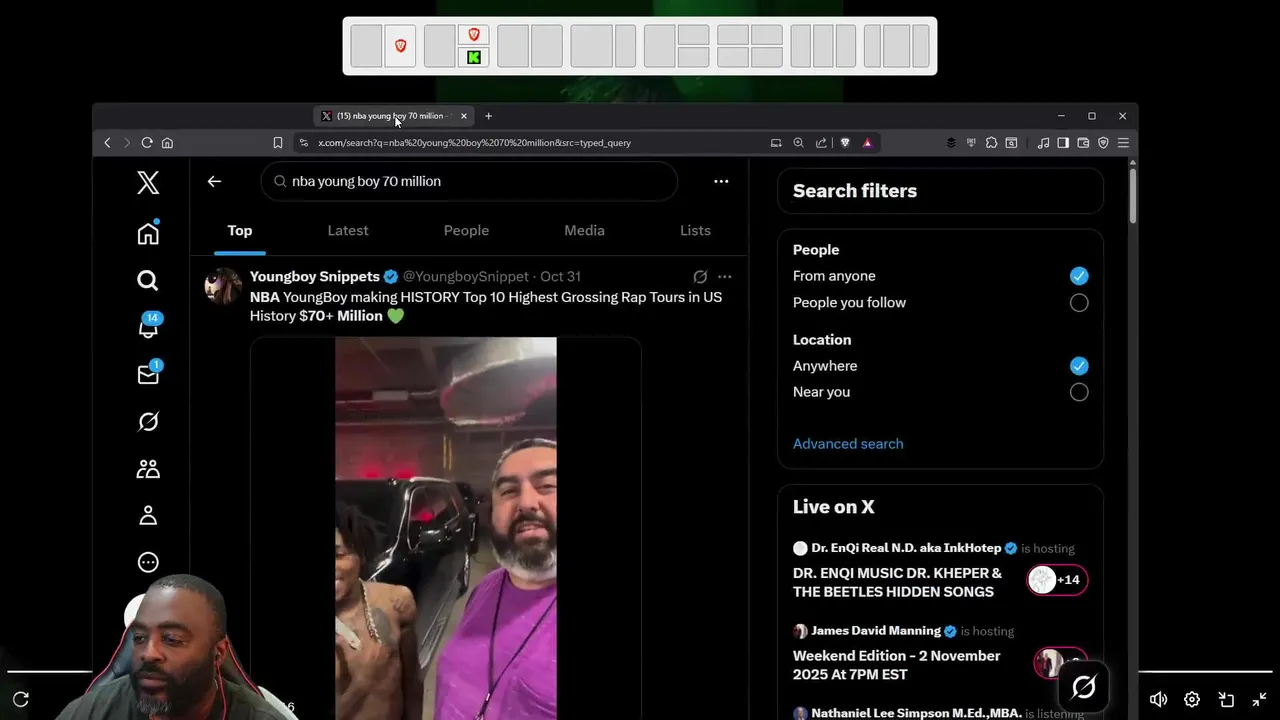
Task: Click page vertical scrollbar thumb
Action: (1132, 196)
